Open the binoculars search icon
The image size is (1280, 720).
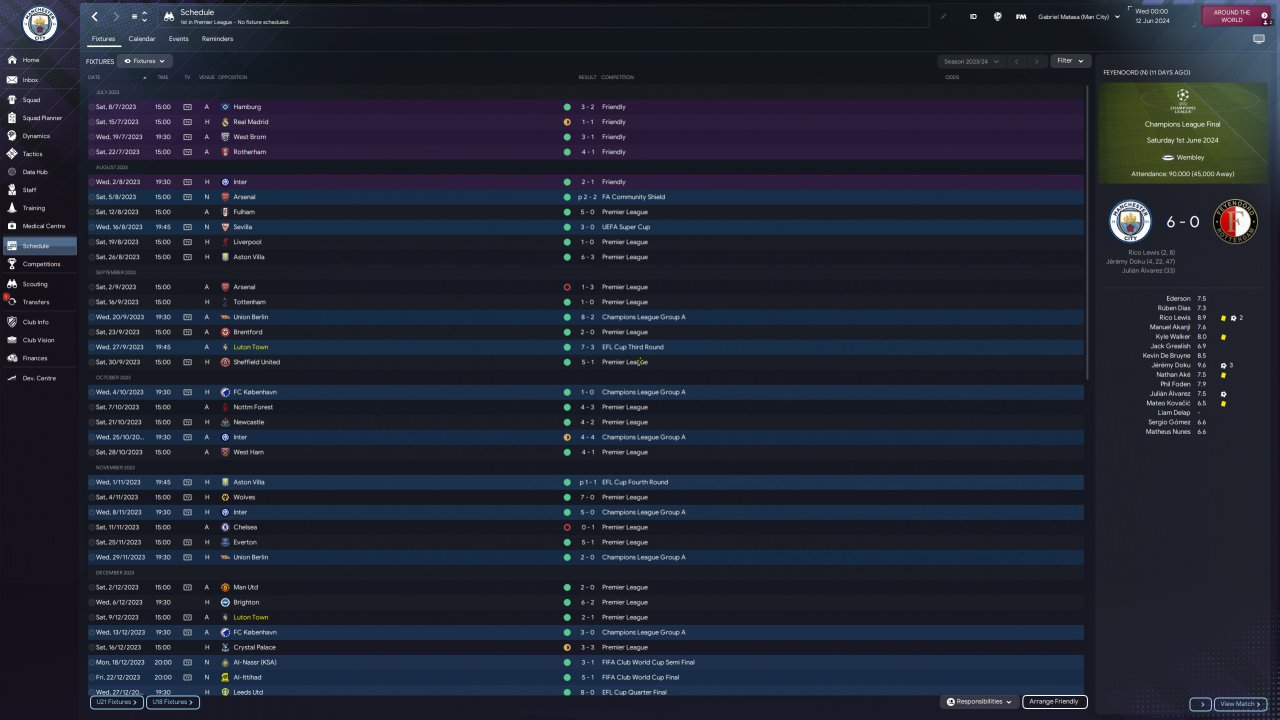(x=168, y=17)
